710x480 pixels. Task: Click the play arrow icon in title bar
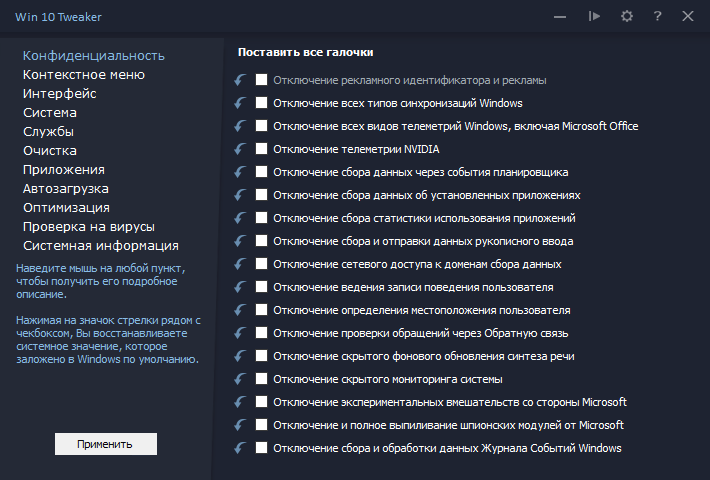pyautogui.click(x=595, y=16)
